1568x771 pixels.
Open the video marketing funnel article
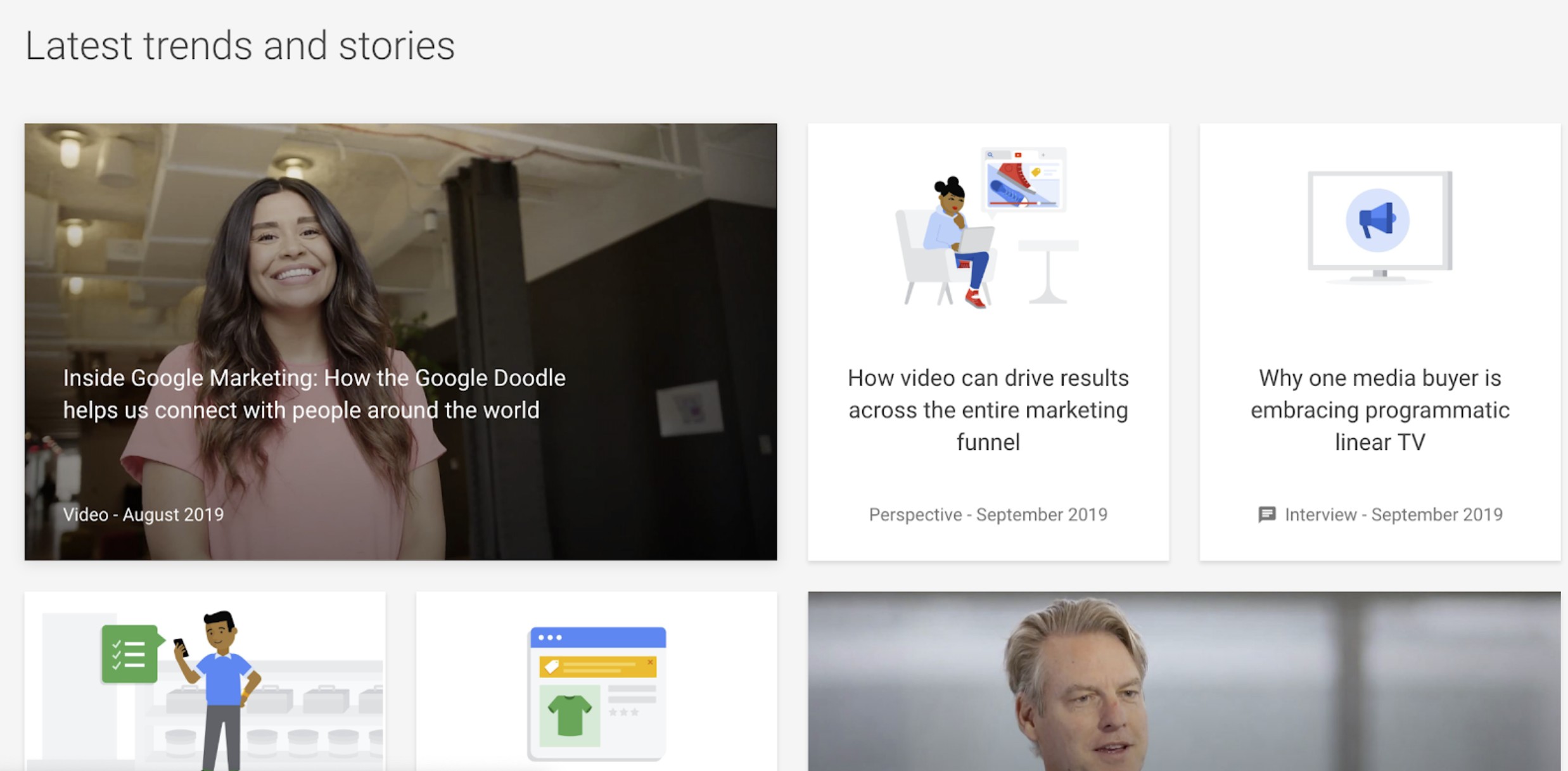tap(988, 410)
